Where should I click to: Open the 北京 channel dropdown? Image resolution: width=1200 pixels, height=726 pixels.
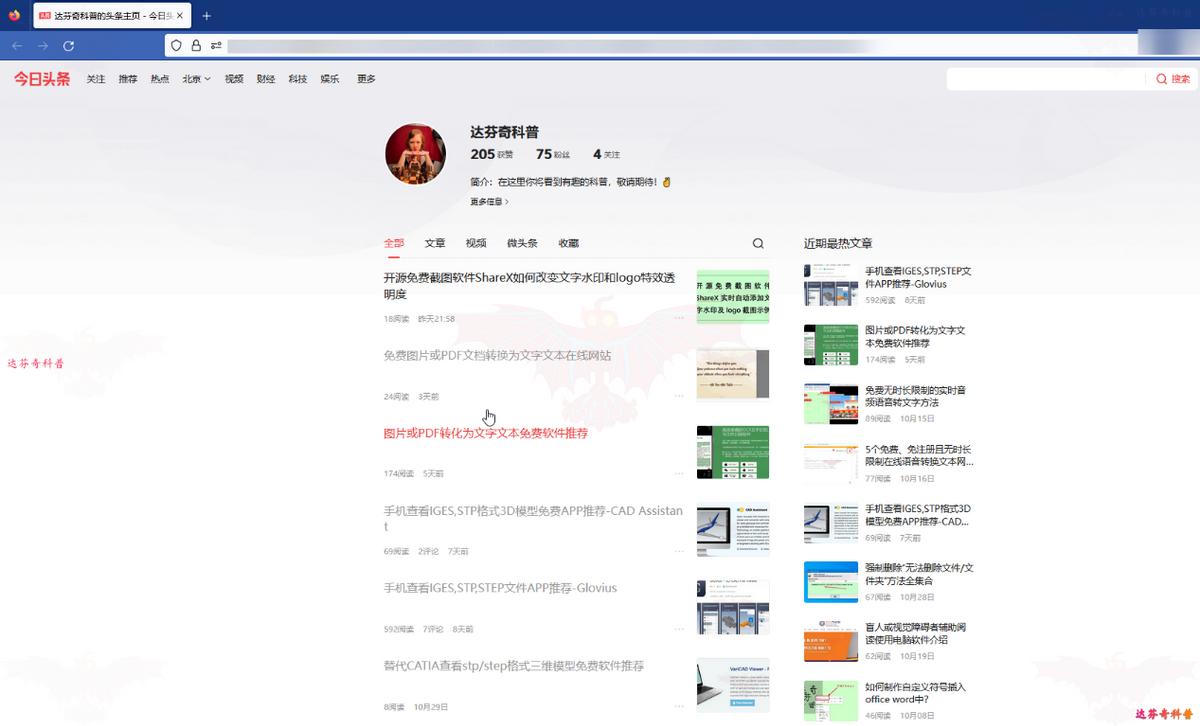[196, 78]
